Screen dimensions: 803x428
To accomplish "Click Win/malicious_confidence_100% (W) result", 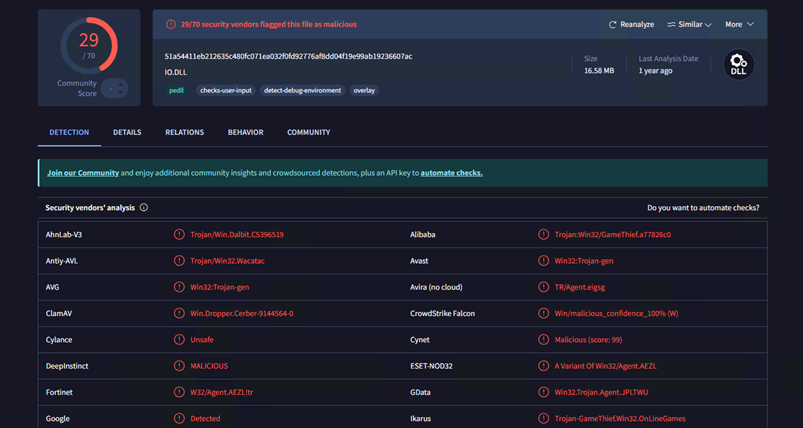I will (617, 313).
